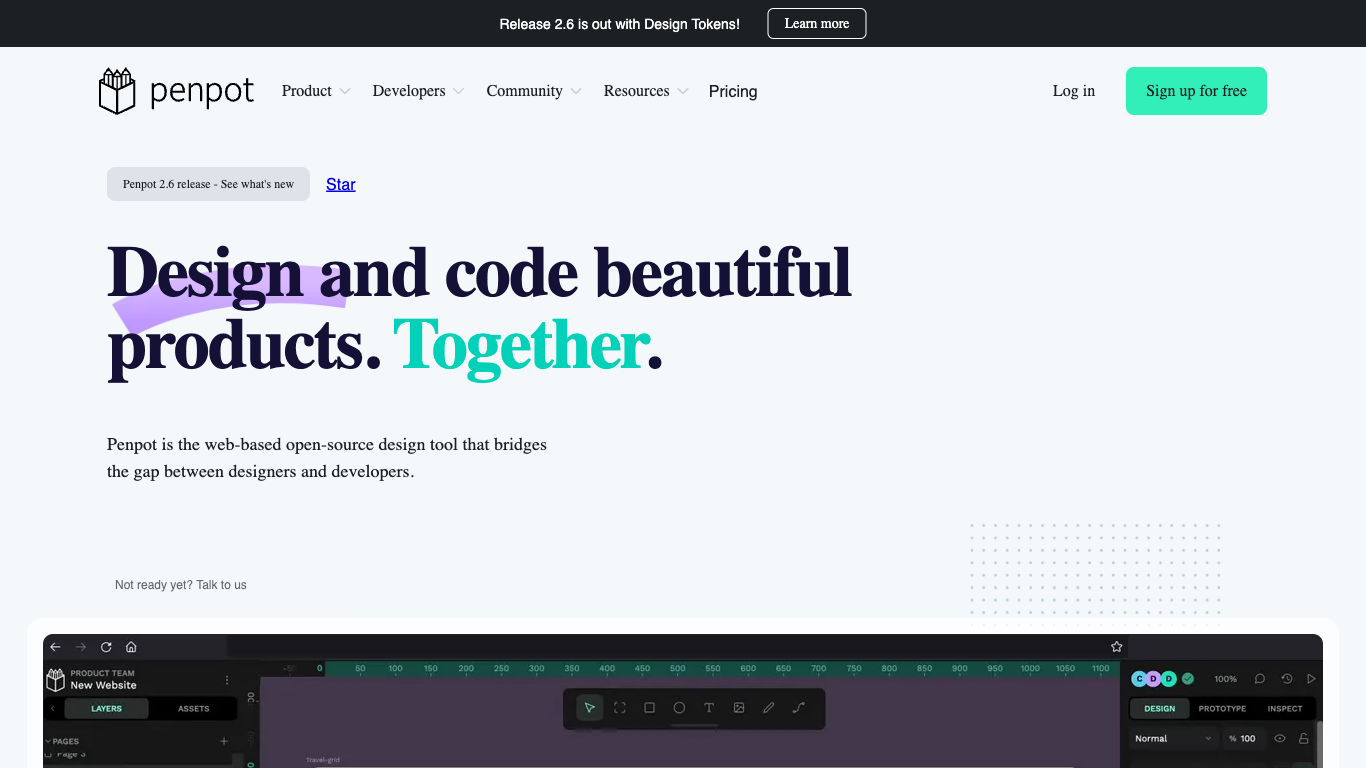Click the home icon in mockup
This screenshot has height=768, width=1366.
coord(131,647)
